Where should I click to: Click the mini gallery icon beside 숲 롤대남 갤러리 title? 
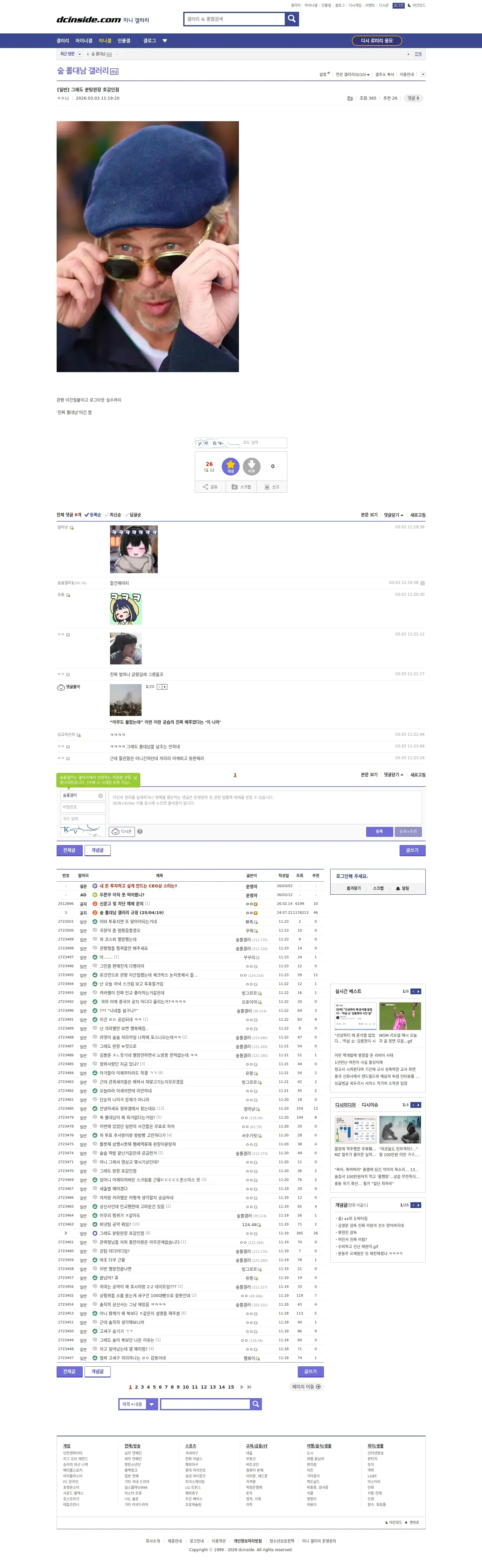coord(115,72)
